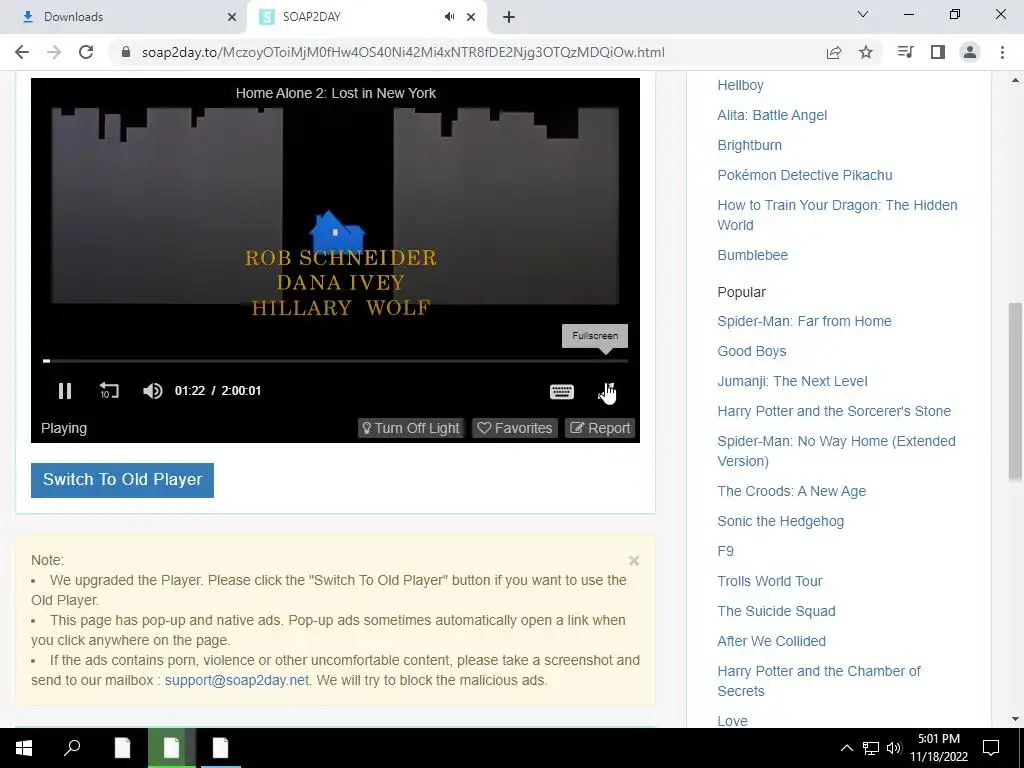Mute the SOAP2DAY tab audio

(x=449, y=17)
